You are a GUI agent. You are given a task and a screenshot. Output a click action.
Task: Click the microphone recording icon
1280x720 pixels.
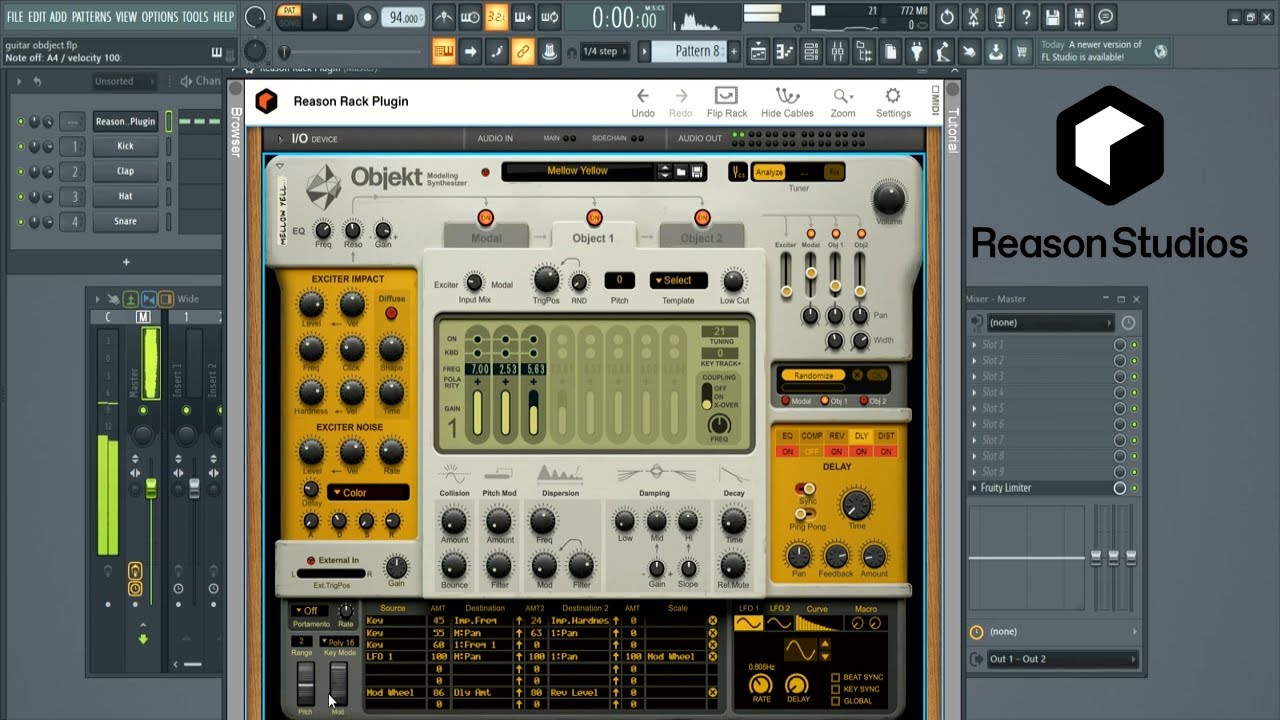tap(1000, 17)
